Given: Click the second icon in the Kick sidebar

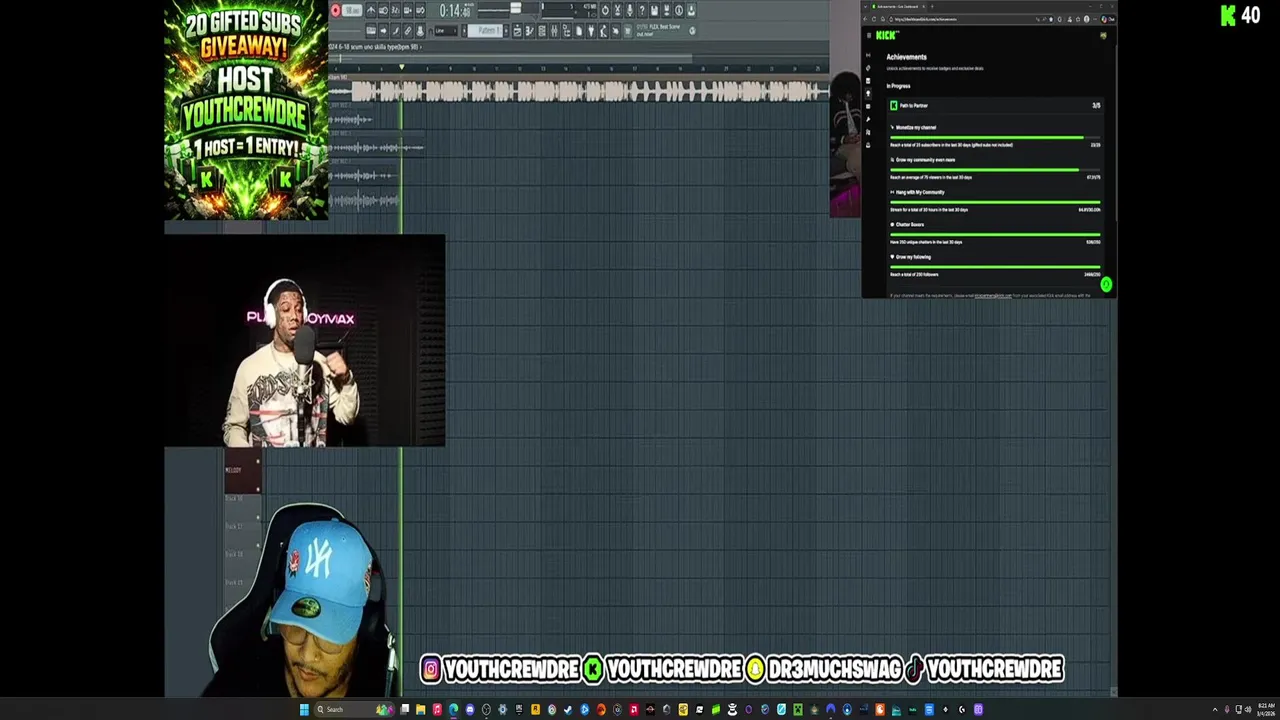Looking at the screenshot, I should tap(868, 68).
